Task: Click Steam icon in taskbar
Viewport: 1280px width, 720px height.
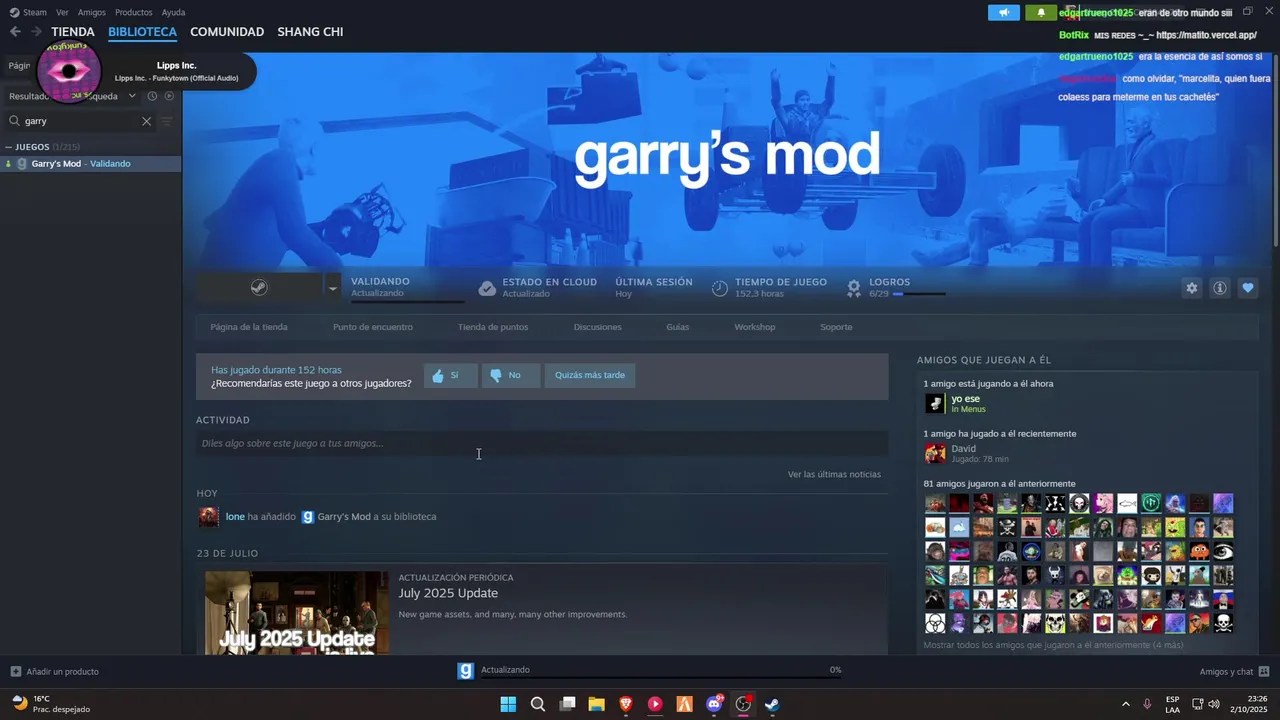Action: click(772, 704)
